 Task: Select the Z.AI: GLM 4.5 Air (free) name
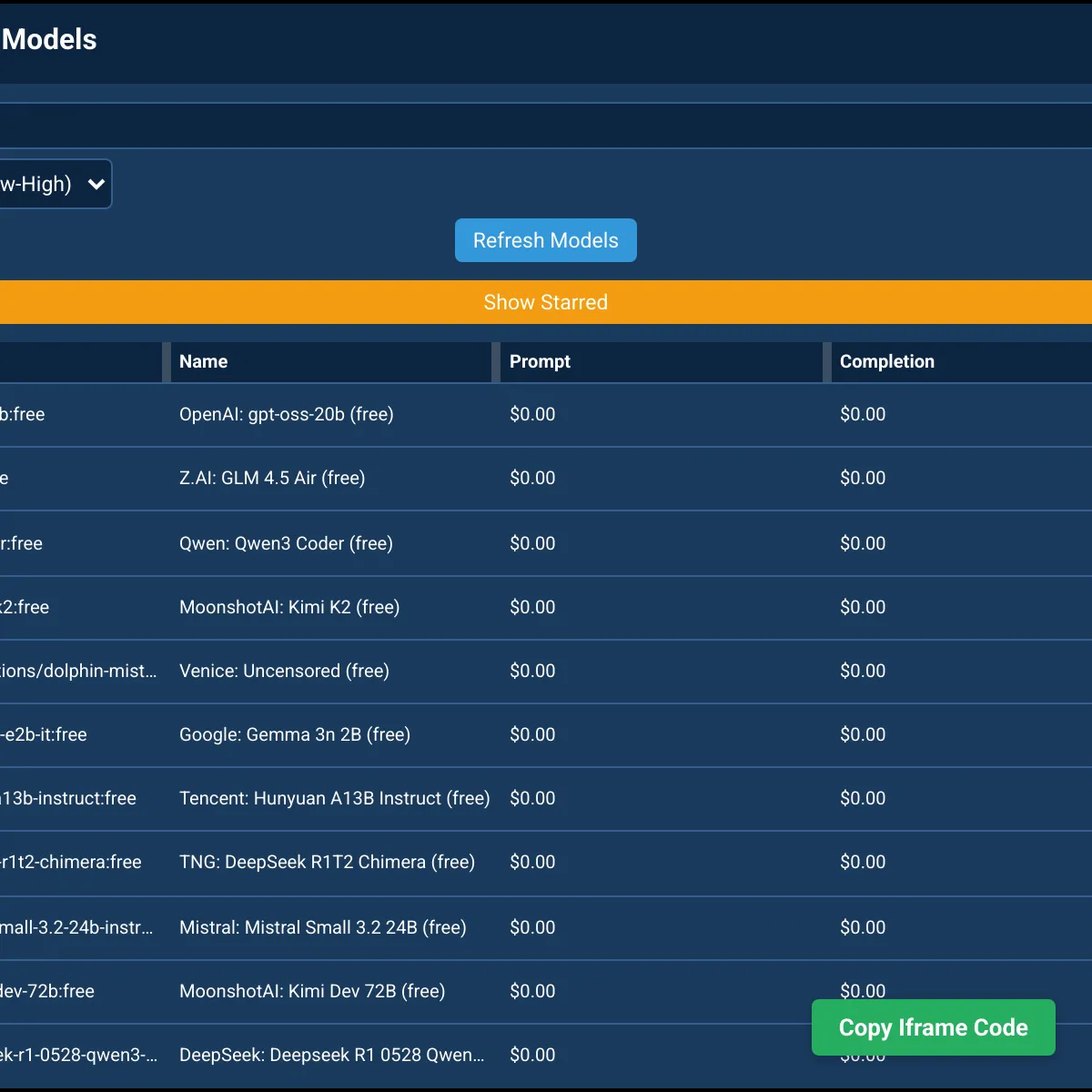[272, 478]
